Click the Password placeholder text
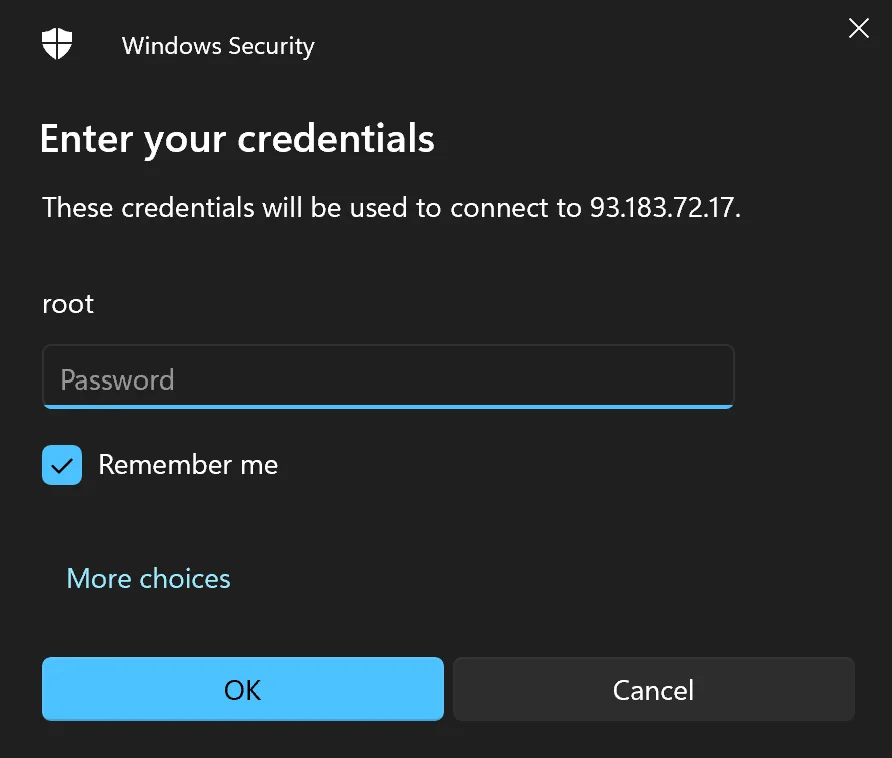The width and height of the screenshot is (892, 758). (117, 380)
